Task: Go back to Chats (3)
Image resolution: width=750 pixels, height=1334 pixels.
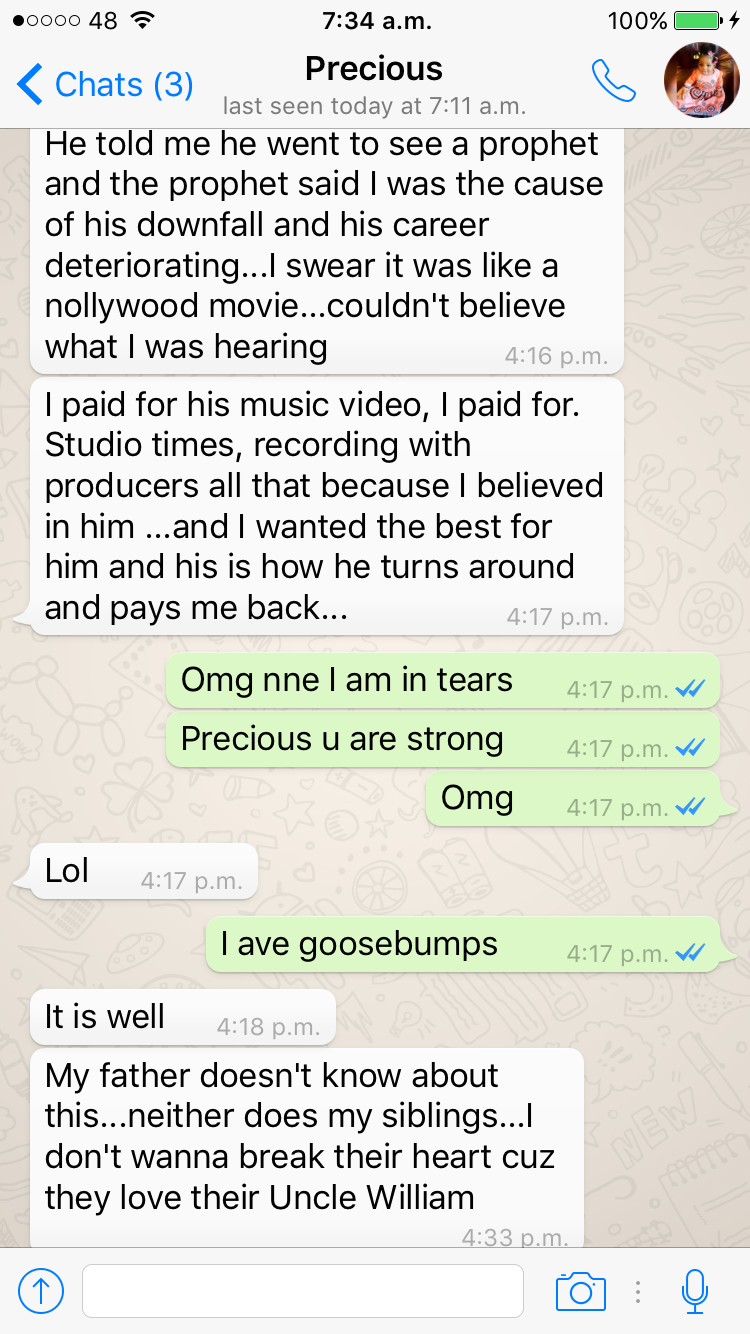Action: 105,85
